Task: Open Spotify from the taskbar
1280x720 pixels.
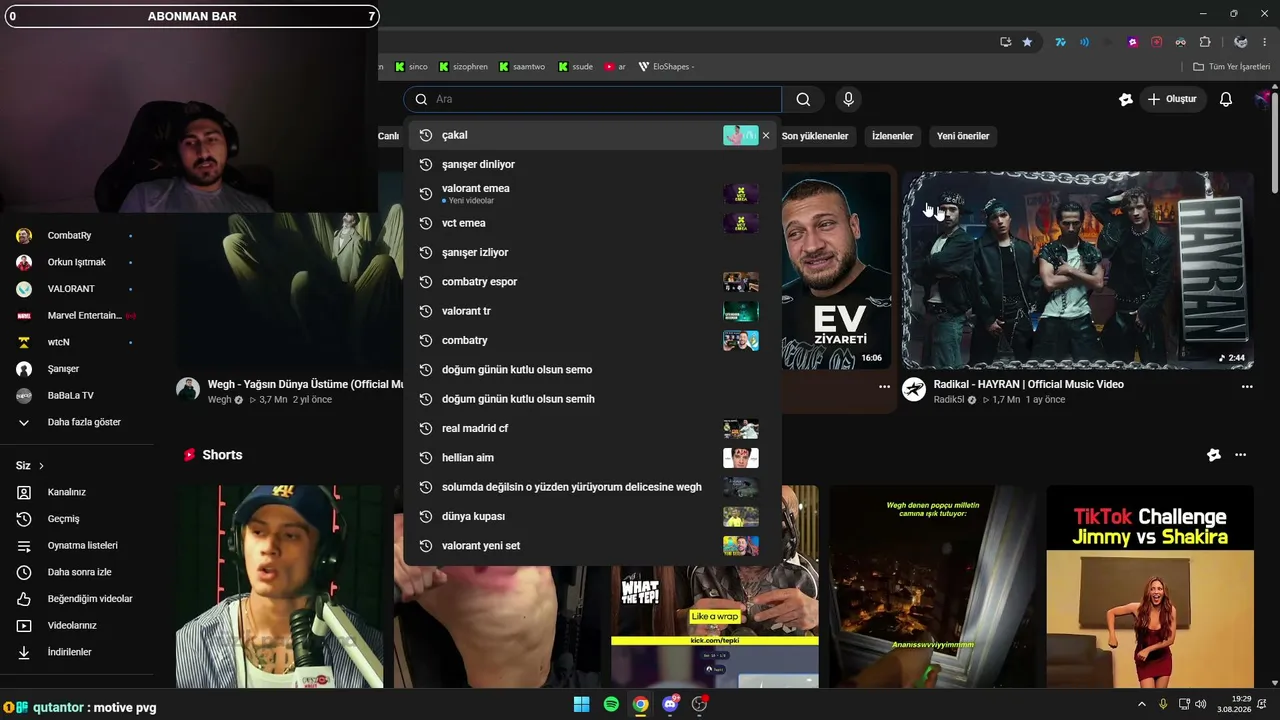Action: pos(611,704)
